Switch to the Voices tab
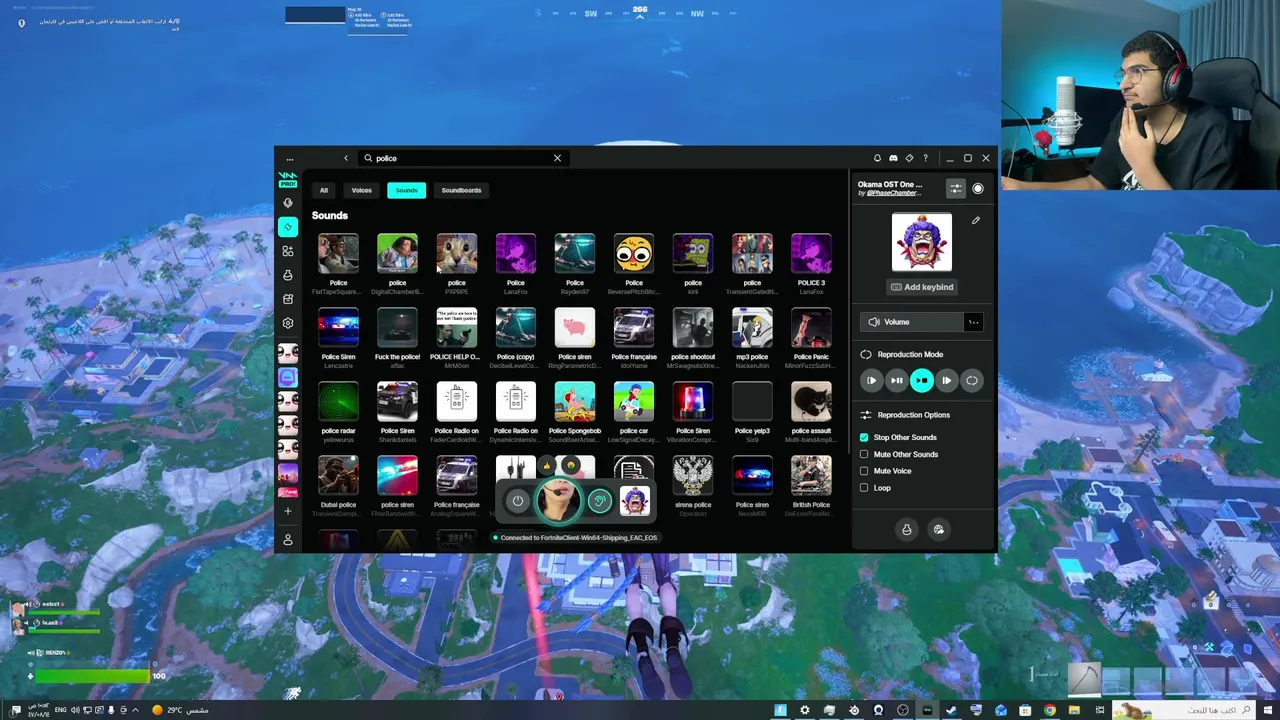 pos(361,190)
